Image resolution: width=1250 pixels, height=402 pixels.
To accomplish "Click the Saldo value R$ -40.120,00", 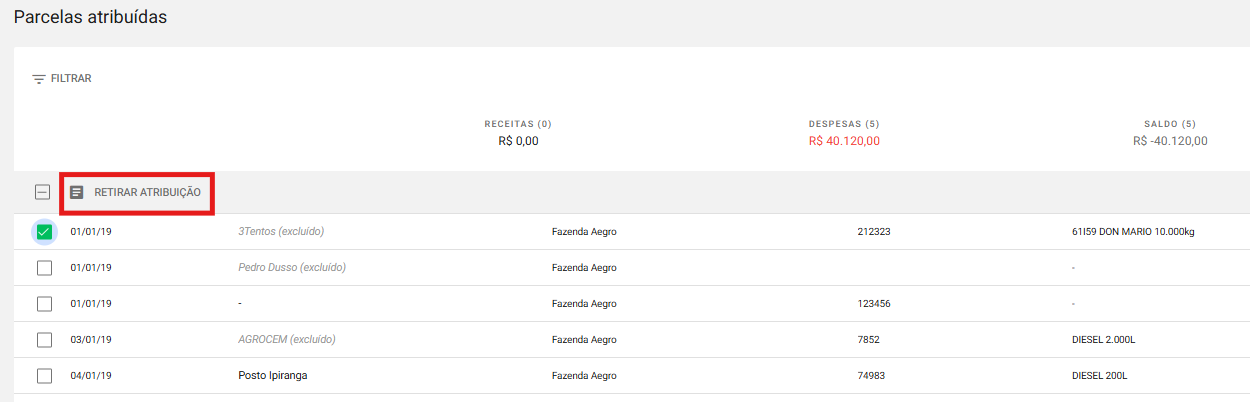I will pyautogui.click(x=1170, y=141).
